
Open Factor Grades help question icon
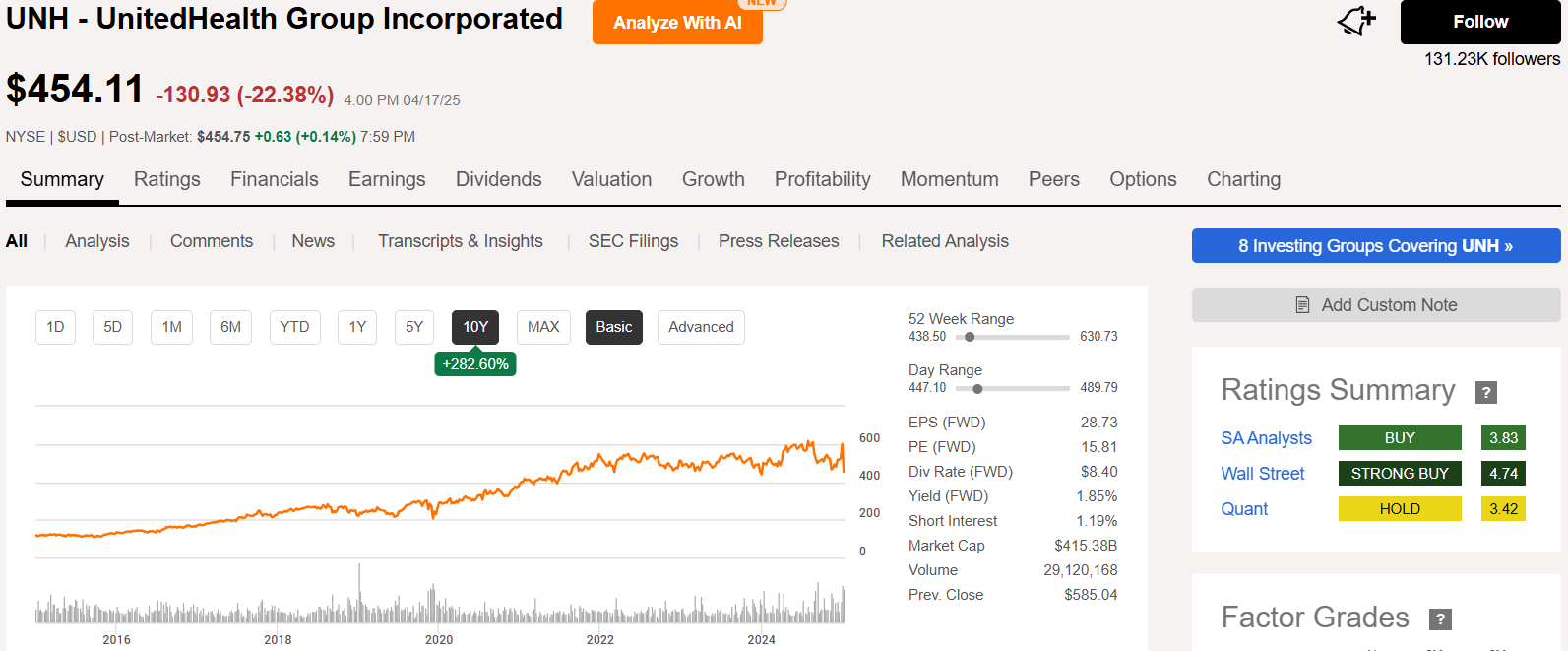click(x=1440, y=619)
